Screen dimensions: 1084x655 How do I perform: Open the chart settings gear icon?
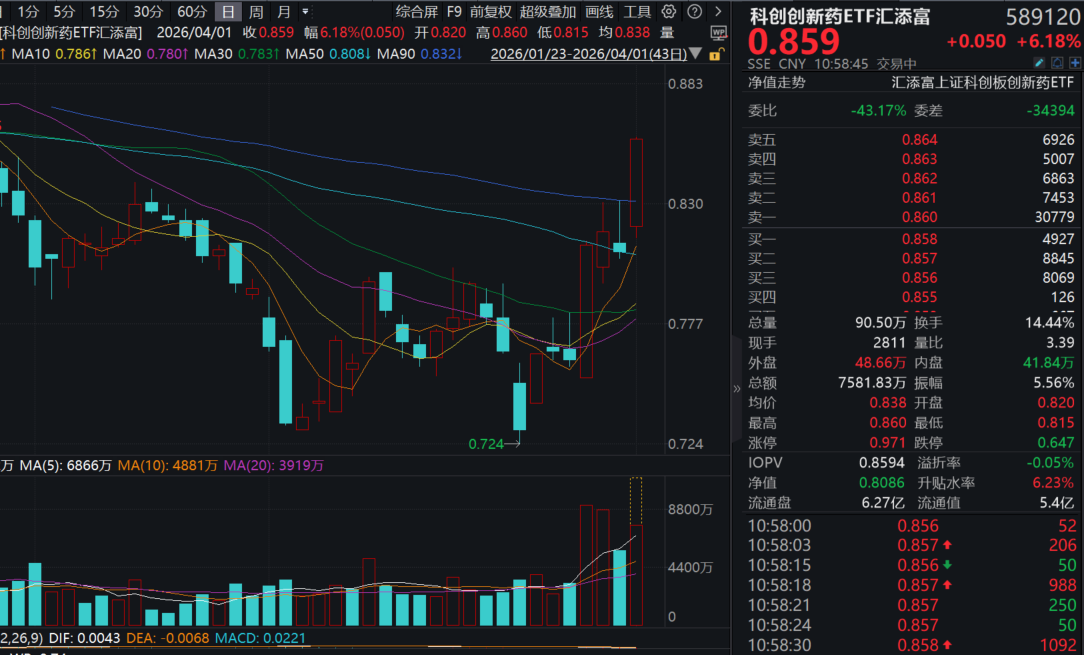pyautogui.click(x=669, y=12)
